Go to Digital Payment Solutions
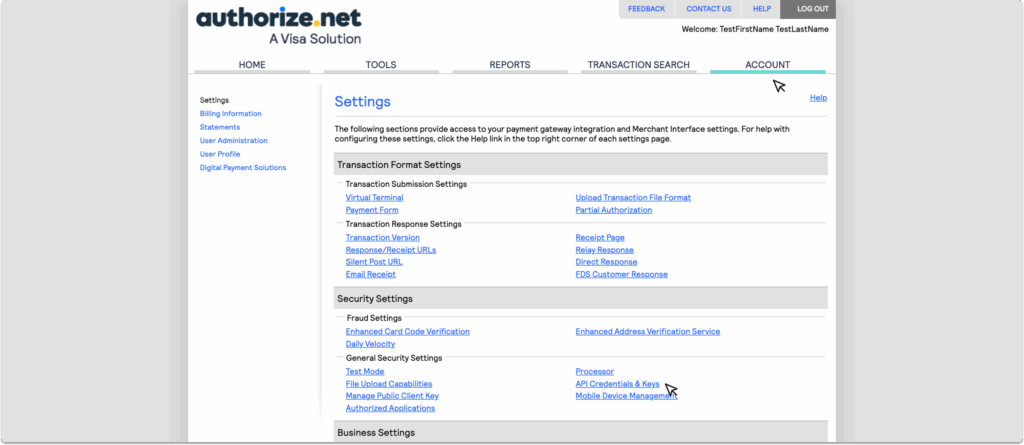The image size is (1024, 445). [x=243, y=168]
